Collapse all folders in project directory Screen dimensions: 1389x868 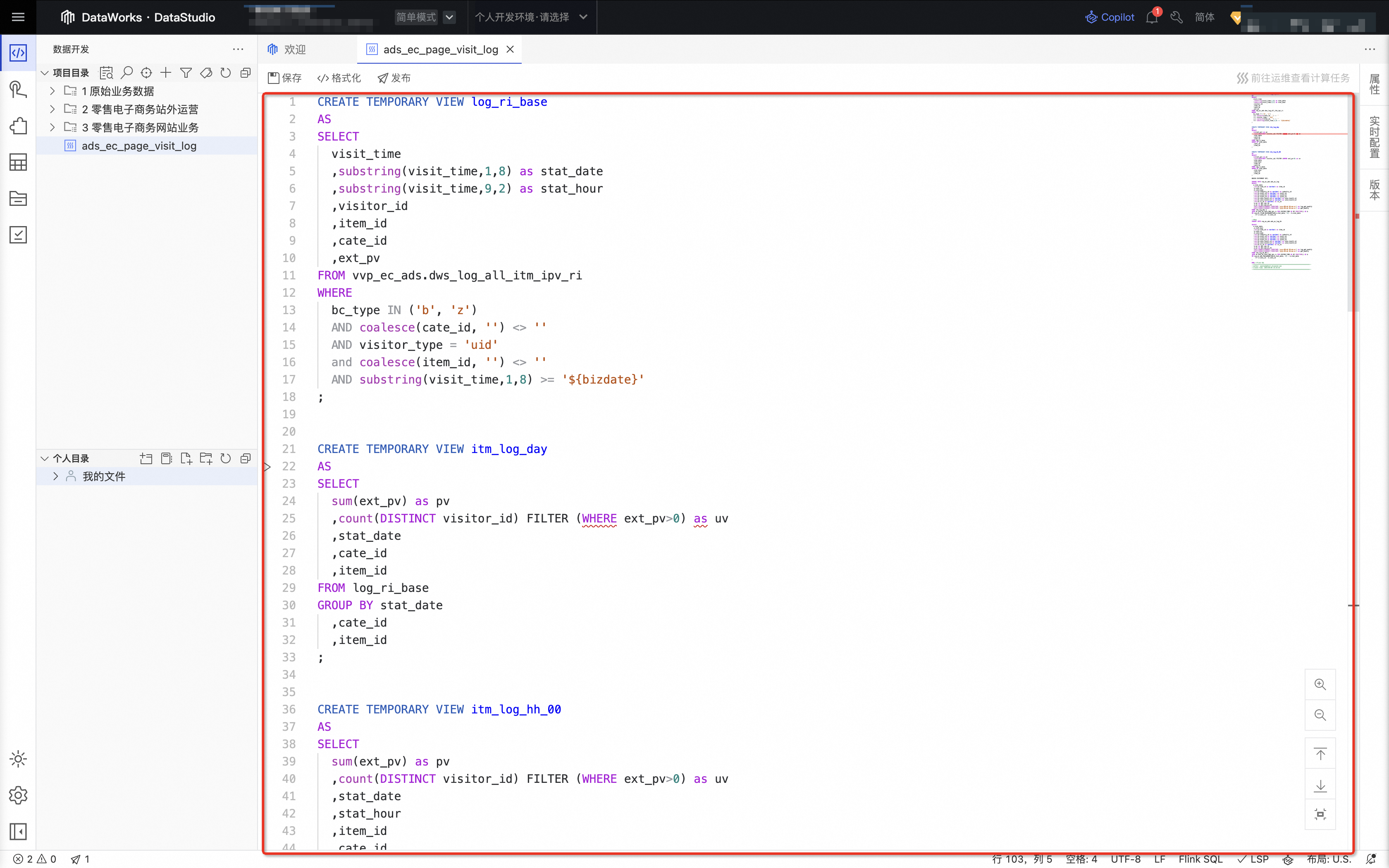click(246, 73)
